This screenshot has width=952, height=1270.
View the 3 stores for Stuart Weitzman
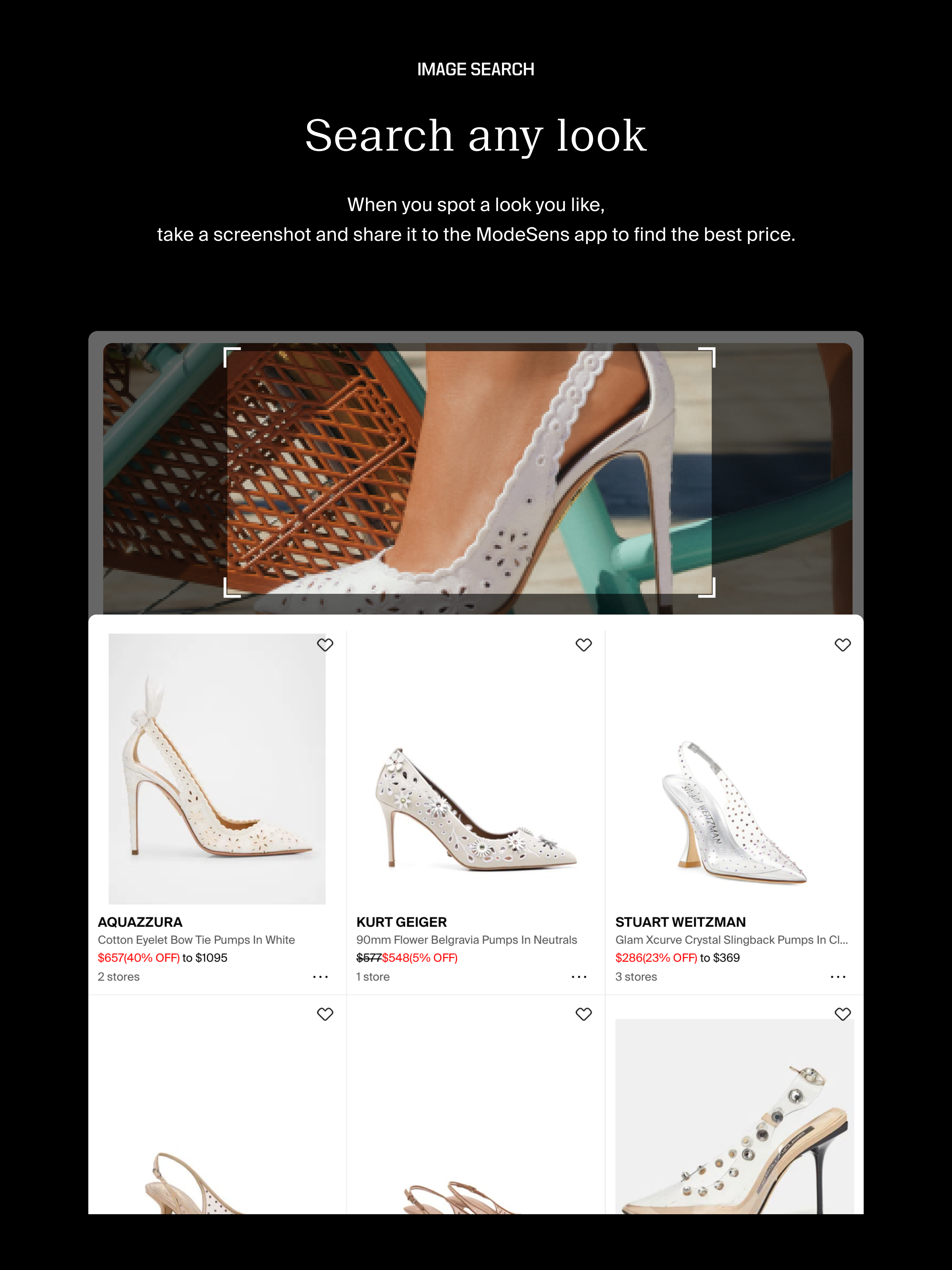click(x=636, y=977)
